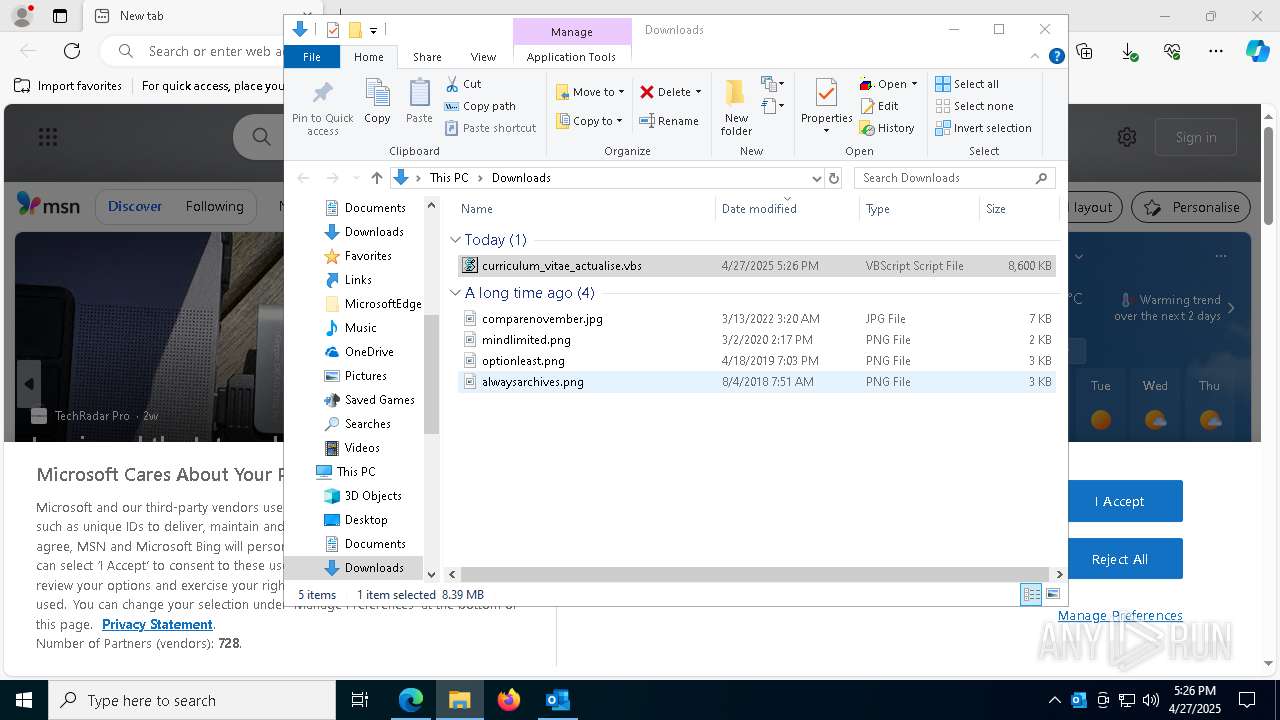1280x720 pixels.
Task: Switch to details view button
Action: pos(1031,594)
